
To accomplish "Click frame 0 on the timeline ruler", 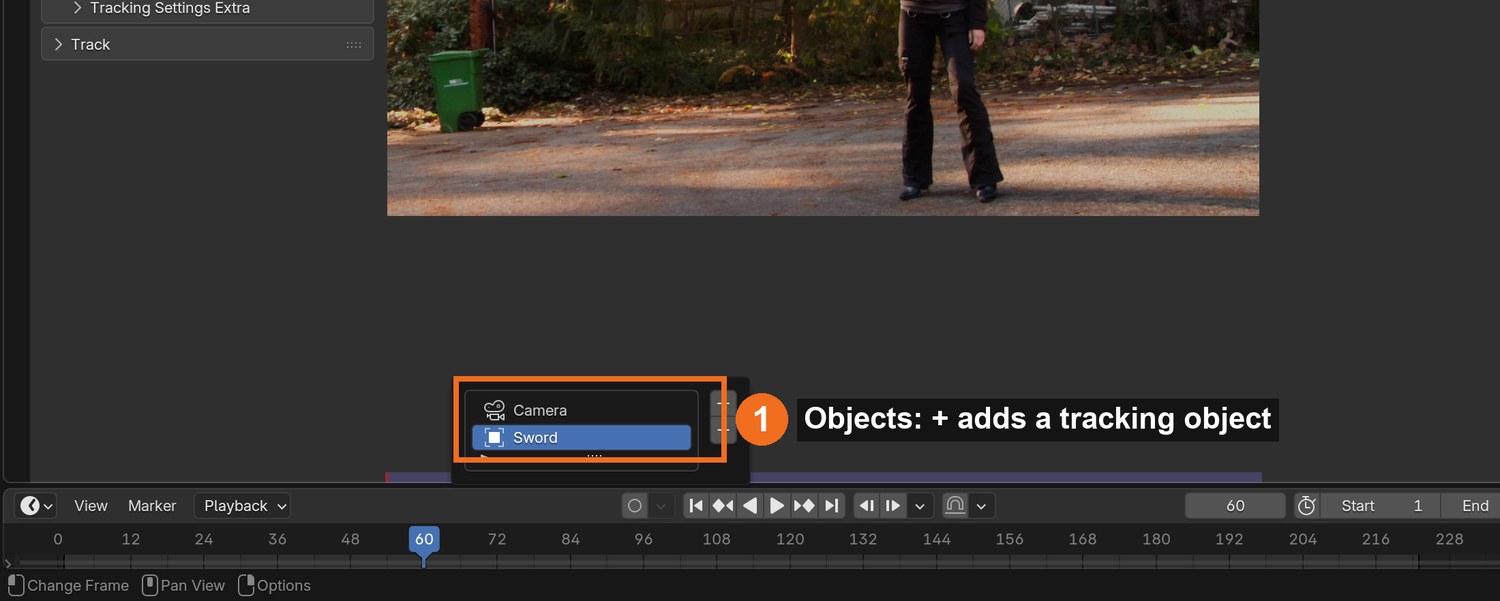I will (58, 539).
